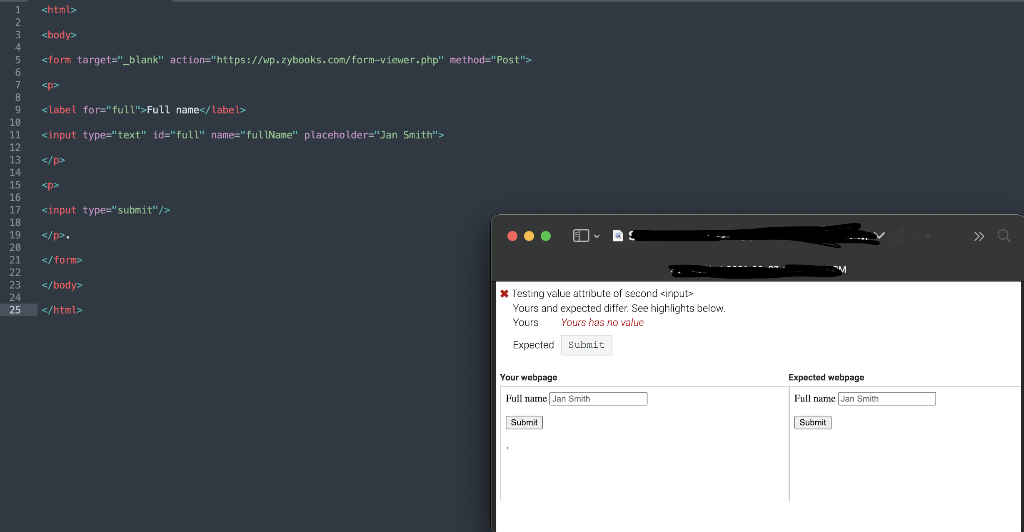1024x532 pixels.
Task: Click the closing </html> tag on line 25
Action: tap(62, 310)
